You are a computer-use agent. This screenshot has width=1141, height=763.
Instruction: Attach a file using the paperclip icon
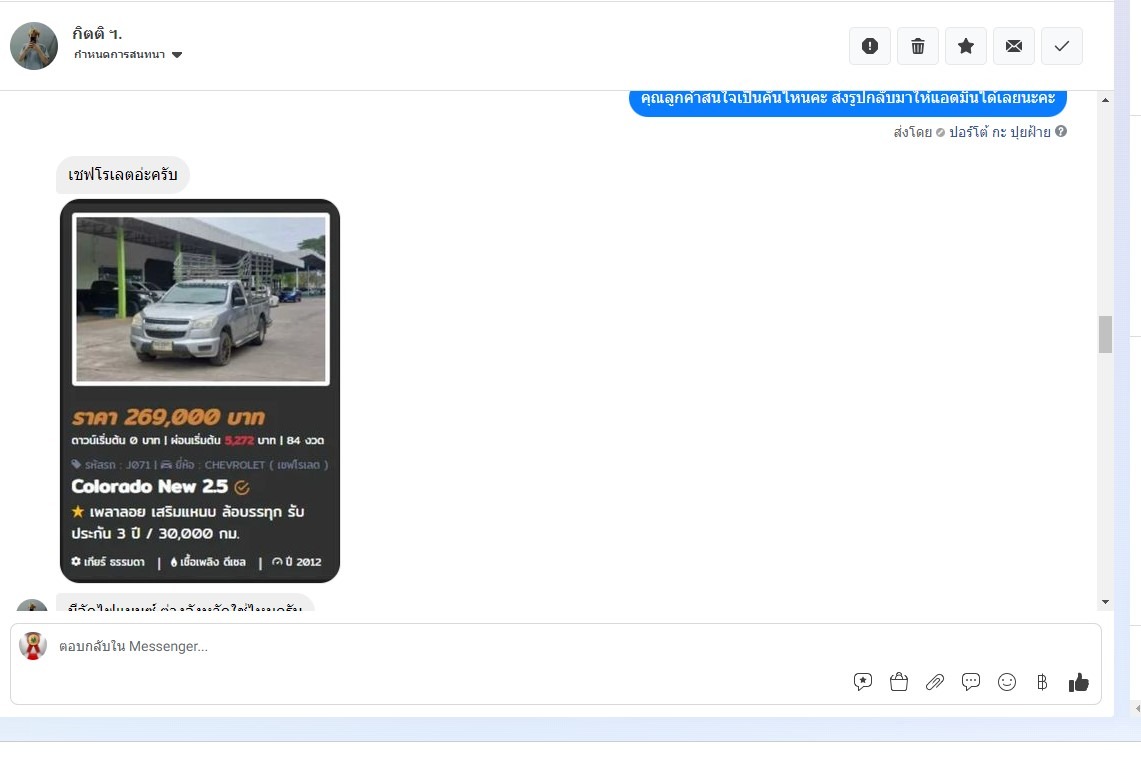935,682
